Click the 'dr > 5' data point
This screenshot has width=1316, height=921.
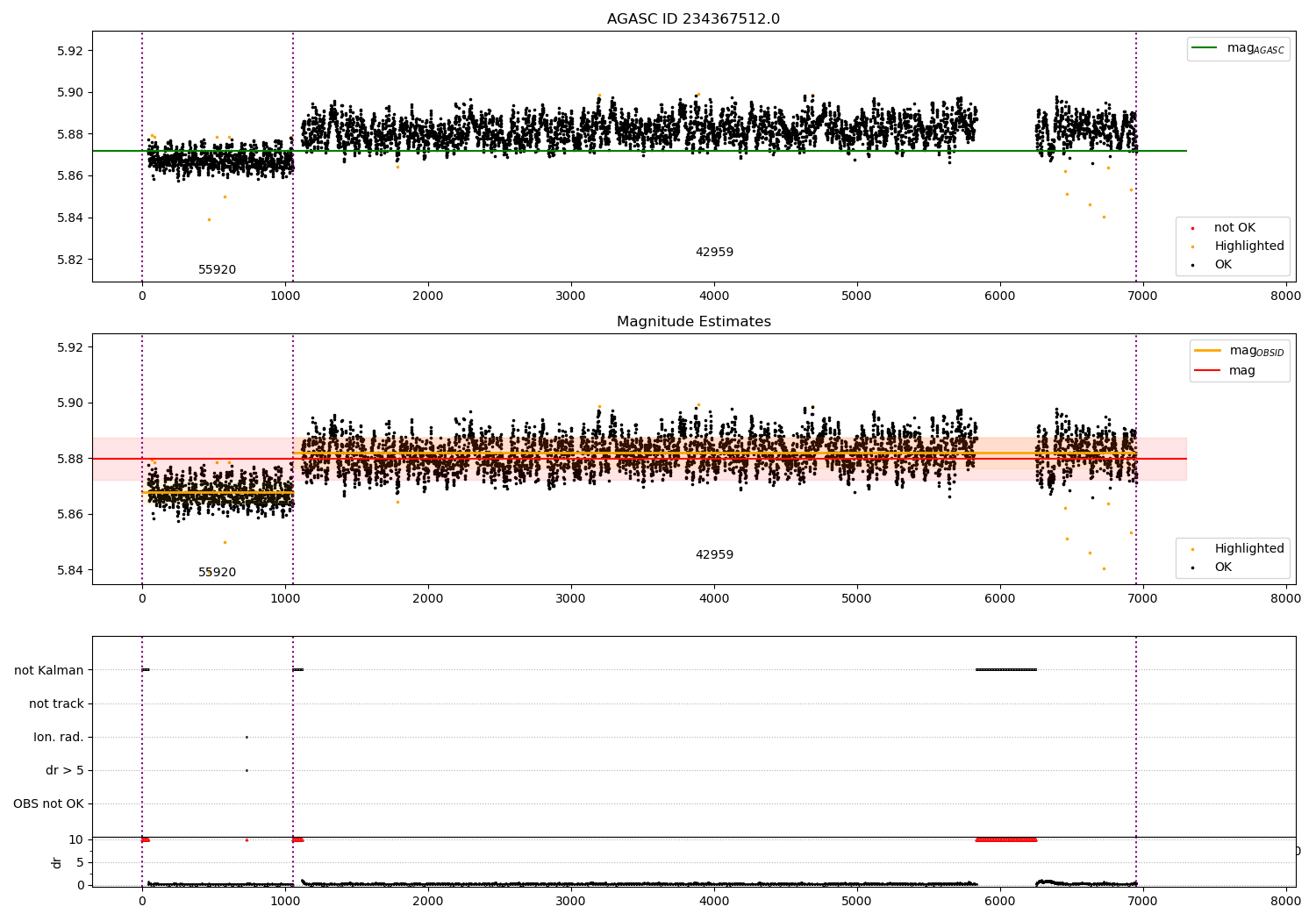tap(247, 770)
